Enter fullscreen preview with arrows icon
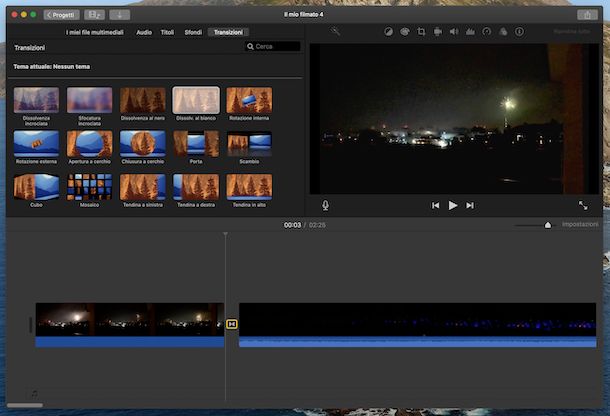This screenshot has height=416, width=610. (x=583, y=205)
